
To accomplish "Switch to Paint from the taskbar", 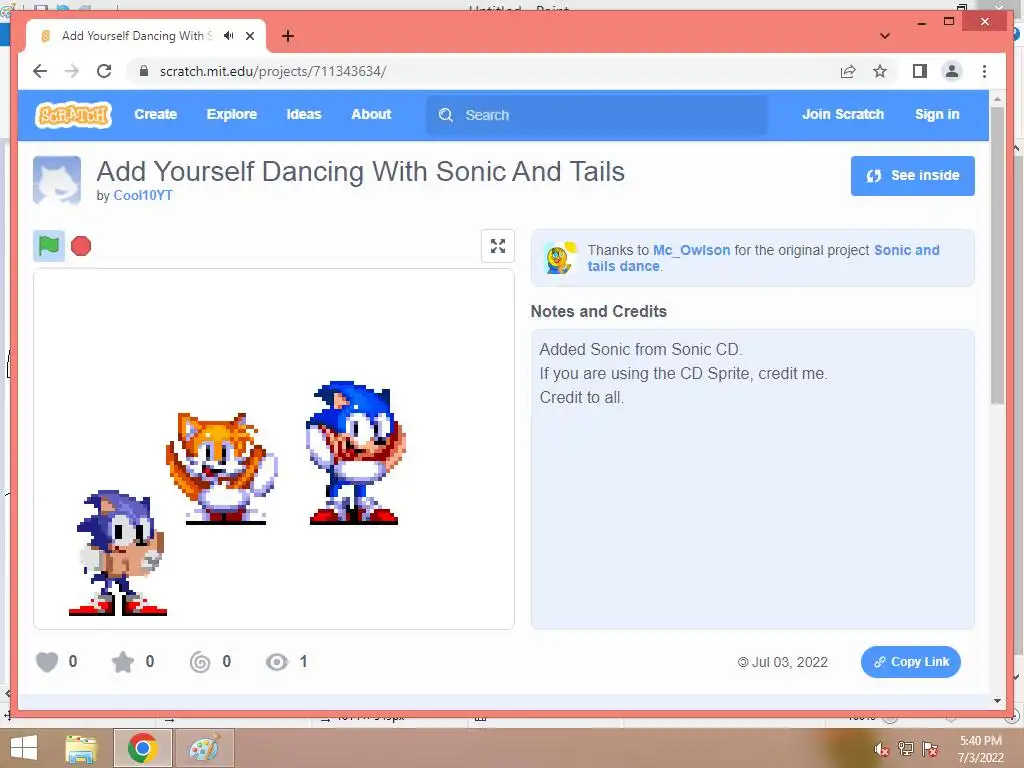I will pyautogui.click(x=204, y=748).
